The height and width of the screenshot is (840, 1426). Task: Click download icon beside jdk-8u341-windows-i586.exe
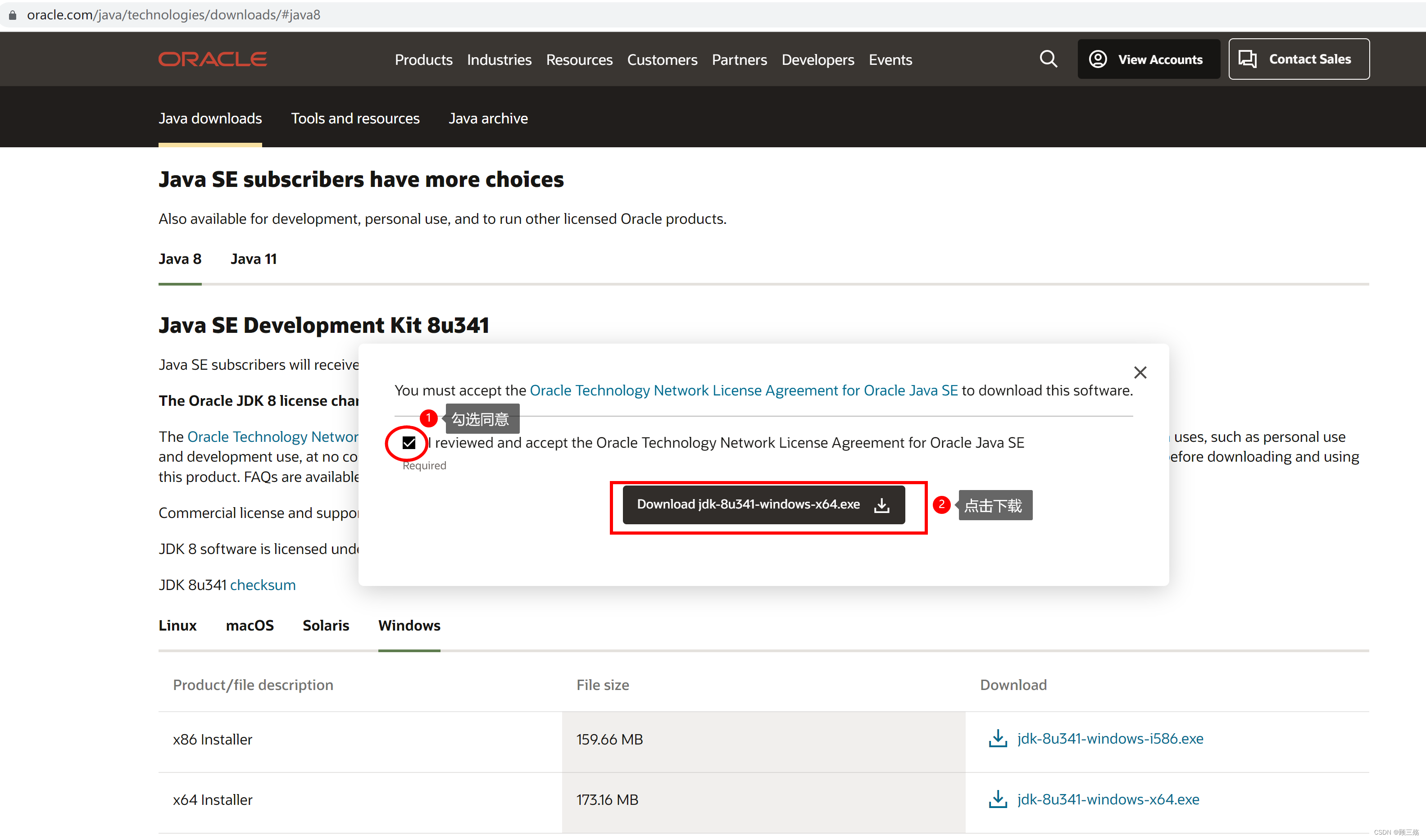pos(998,738)
